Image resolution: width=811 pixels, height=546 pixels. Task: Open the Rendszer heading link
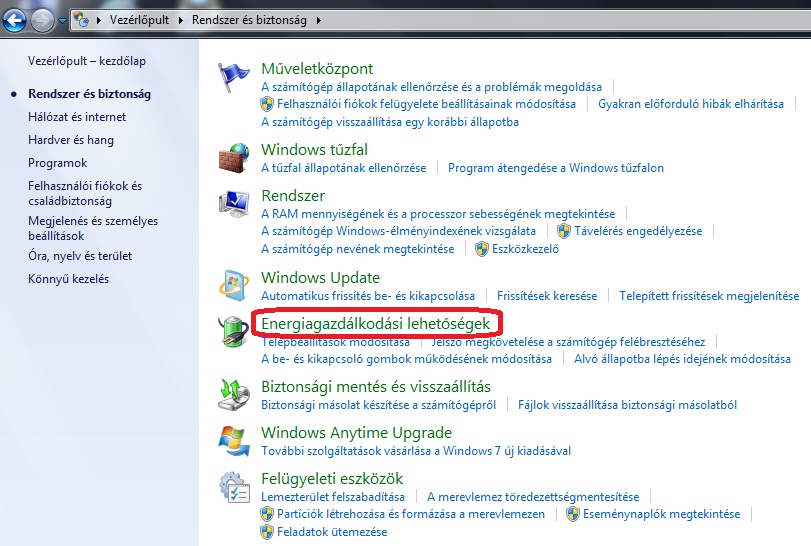[293, 196]
